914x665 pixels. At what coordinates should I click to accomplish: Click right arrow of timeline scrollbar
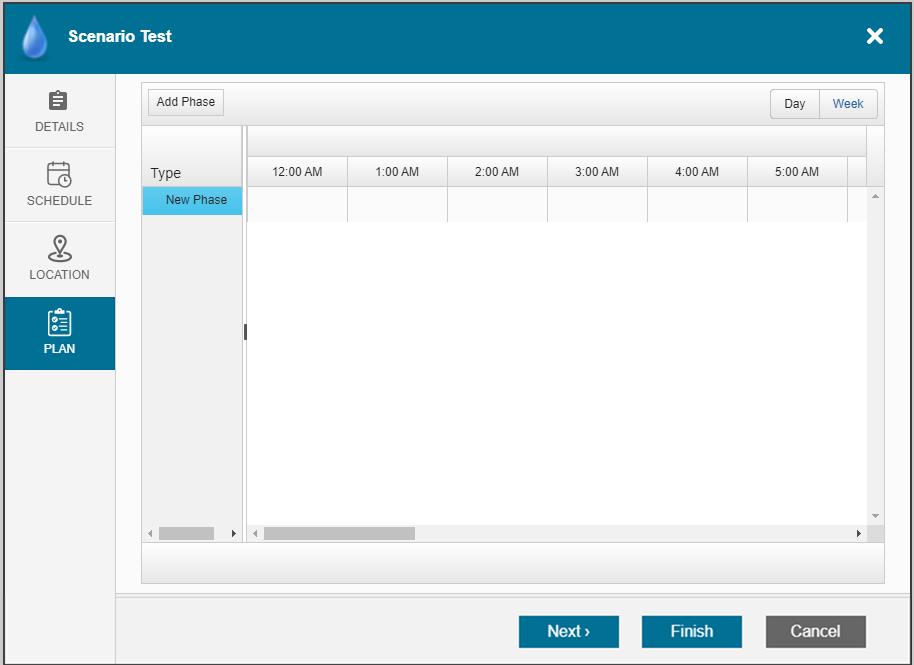(858, 534)
